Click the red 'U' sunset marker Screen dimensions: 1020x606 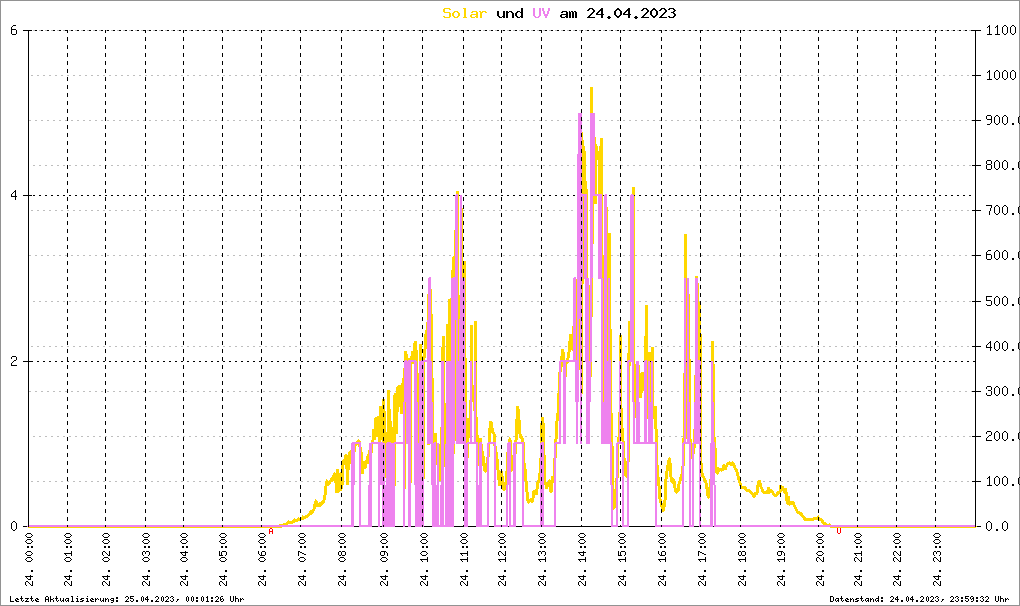coord(839,531)
